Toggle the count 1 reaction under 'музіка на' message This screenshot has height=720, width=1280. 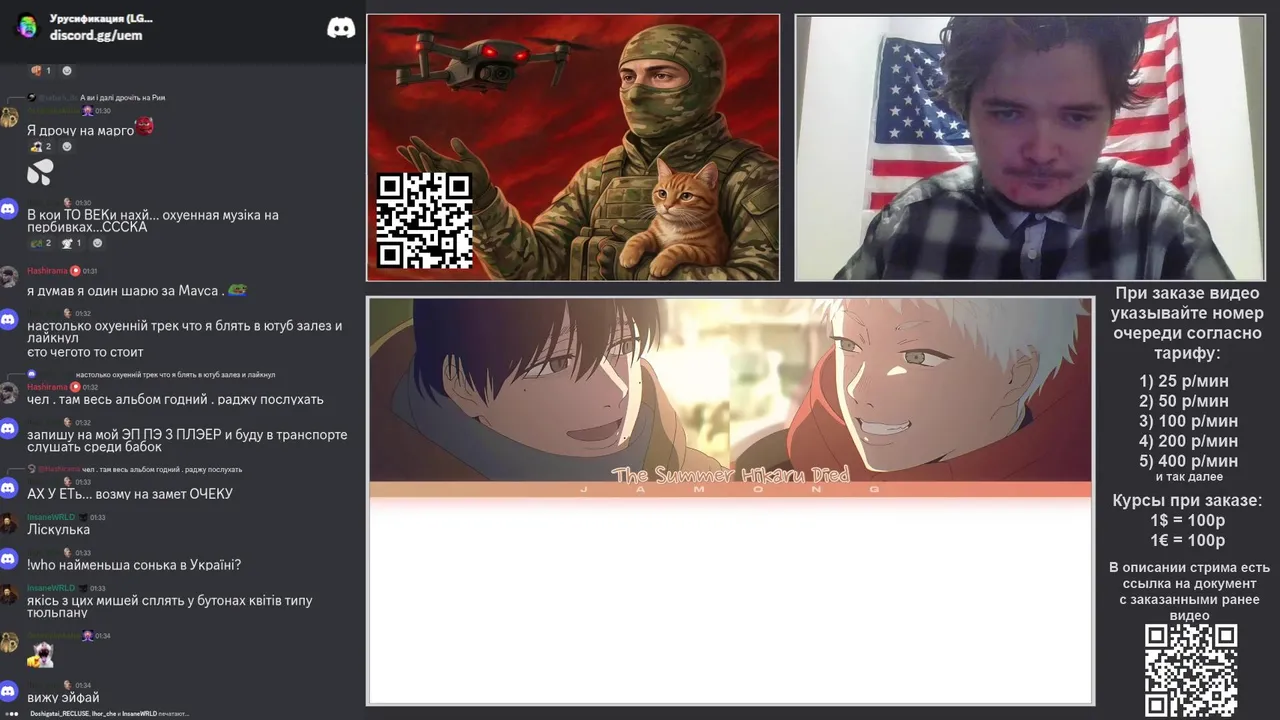click(71, 243)
